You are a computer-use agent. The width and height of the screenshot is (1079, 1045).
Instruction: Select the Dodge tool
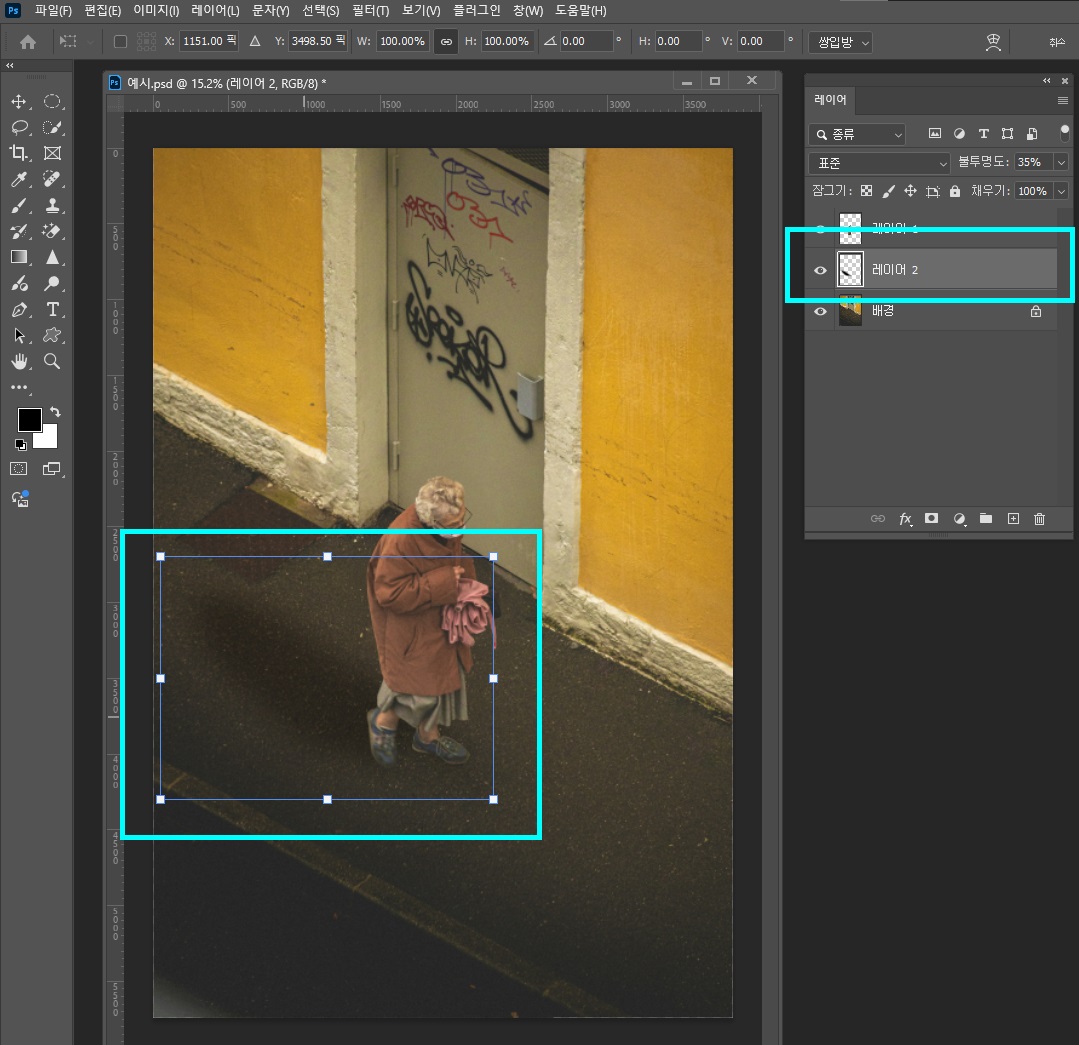tap(52, 283)
